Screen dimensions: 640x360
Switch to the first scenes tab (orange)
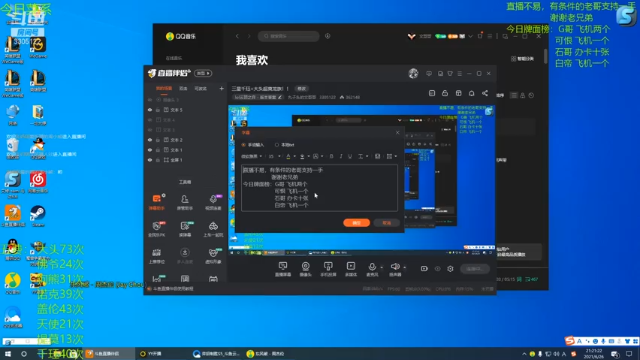tap(164, 88)
